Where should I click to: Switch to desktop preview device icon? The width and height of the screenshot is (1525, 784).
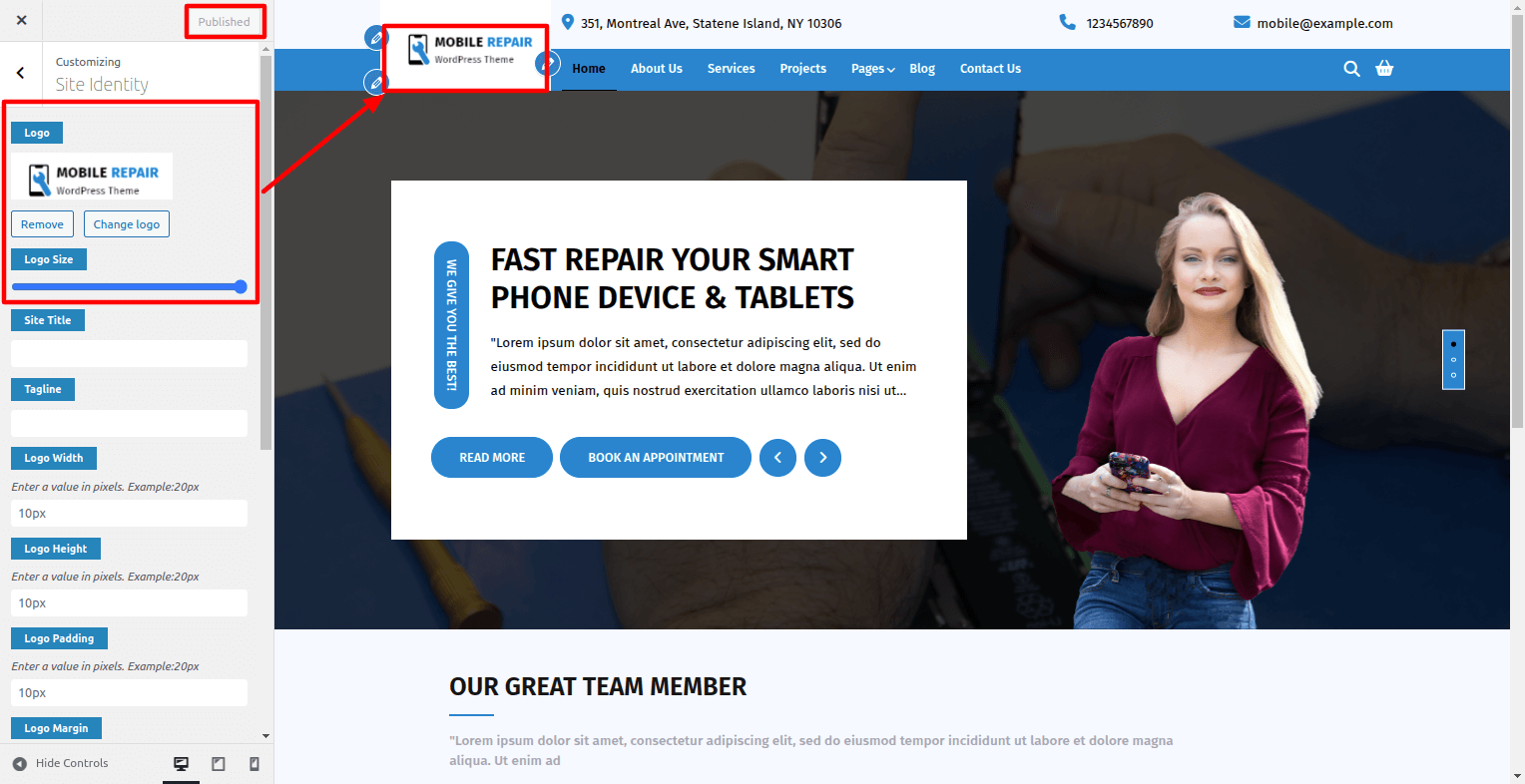click(181, 764)
